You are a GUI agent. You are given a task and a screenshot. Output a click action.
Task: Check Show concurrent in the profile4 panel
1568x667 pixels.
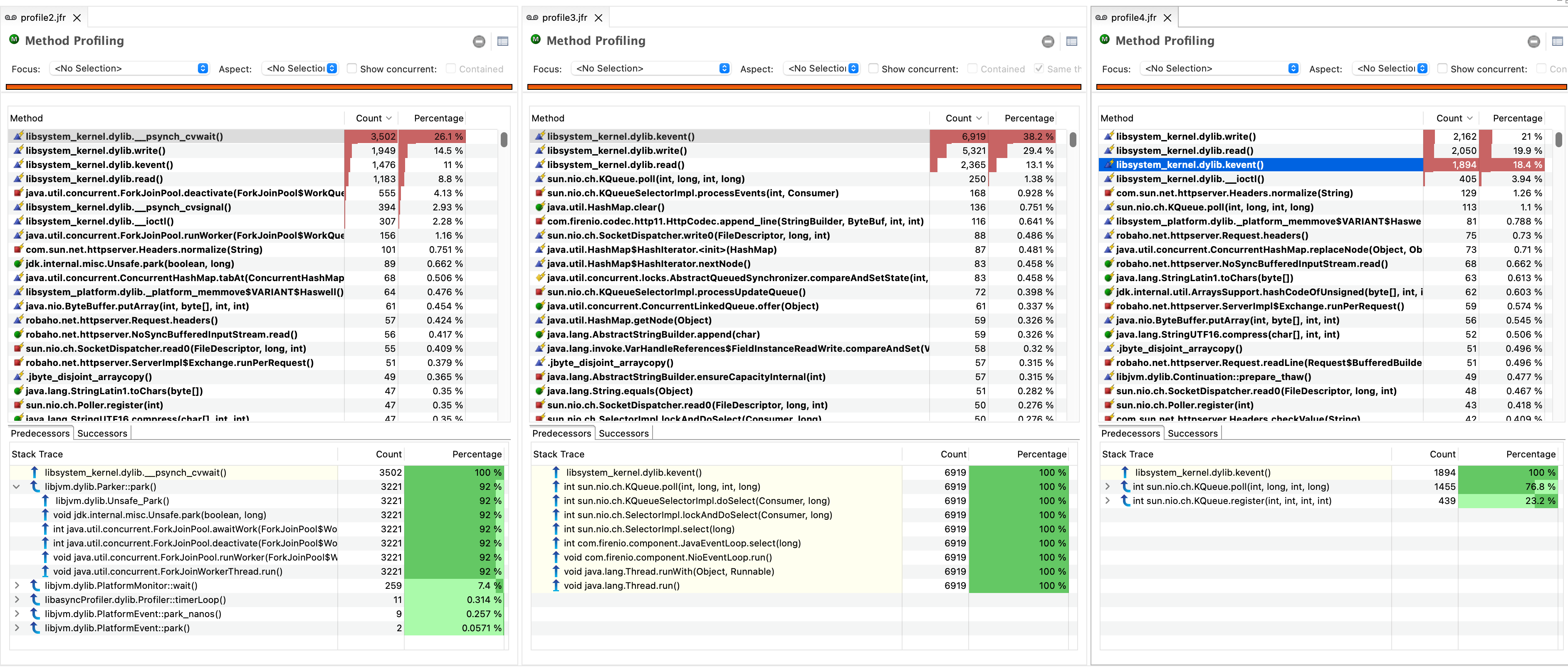click(x=1442, y=69)
